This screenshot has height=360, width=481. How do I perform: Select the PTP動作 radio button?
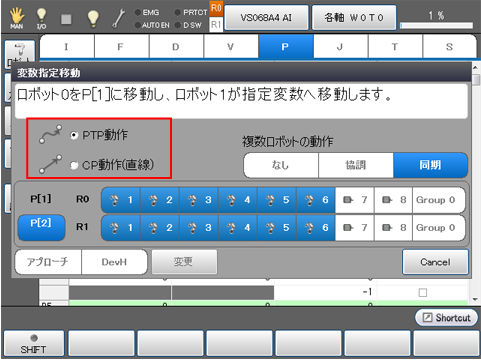(x=74, y=135)
